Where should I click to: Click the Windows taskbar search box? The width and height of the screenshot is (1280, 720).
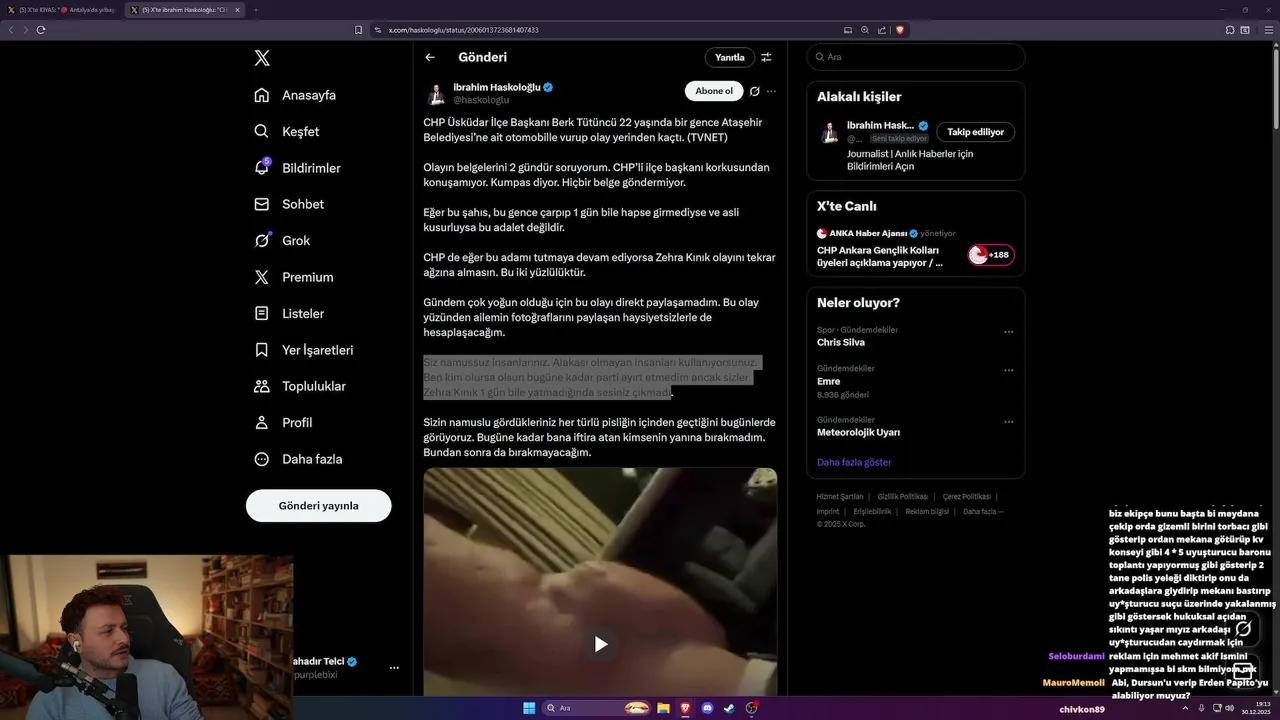pos(598,708)
